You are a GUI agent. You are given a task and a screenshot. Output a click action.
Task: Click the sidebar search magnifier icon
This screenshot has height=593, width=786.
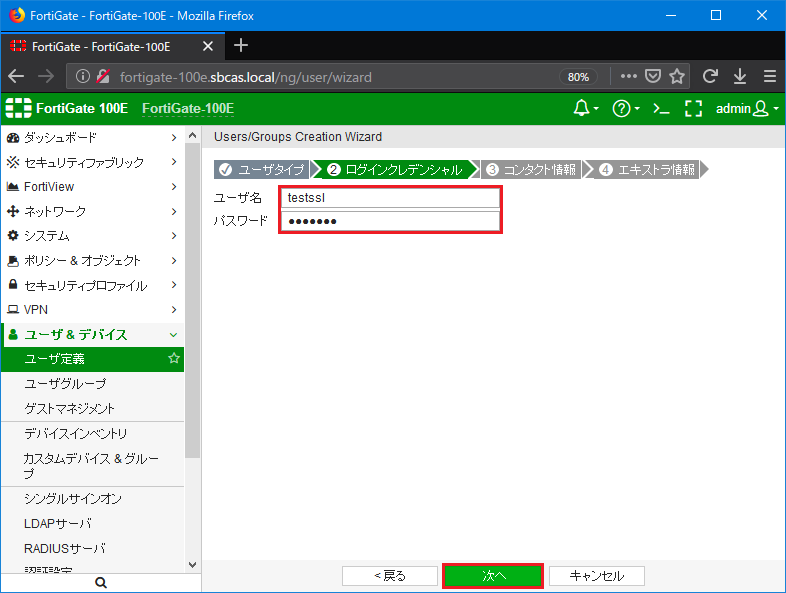pyautogui.click(x=101, y=582)
